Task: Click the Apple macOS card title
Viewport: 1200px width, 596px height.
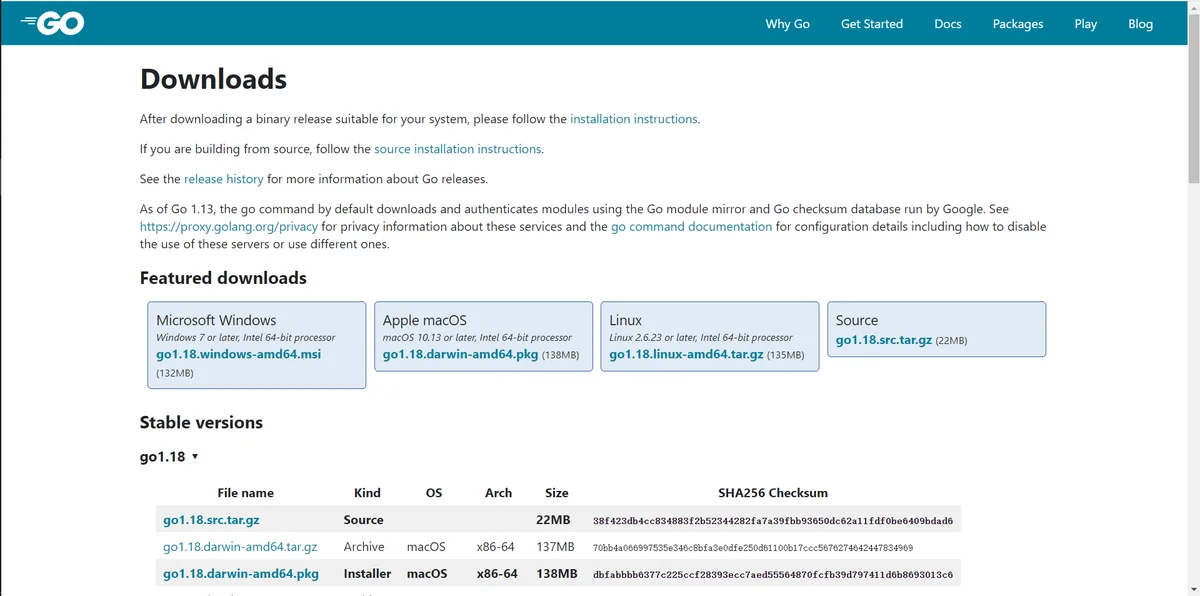Action: click(x=425, y=320)
